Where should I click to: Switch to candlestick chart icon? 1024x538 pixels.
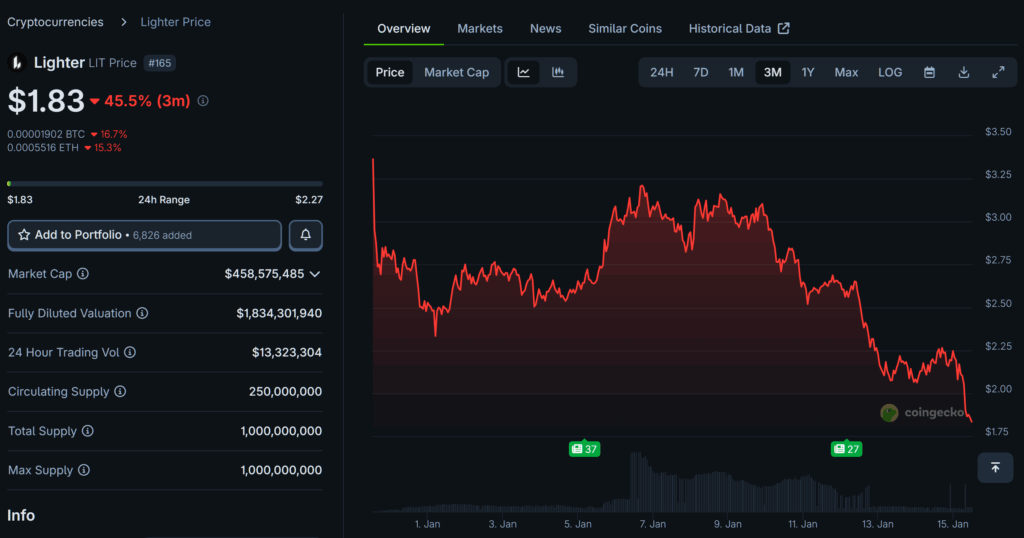558,72
